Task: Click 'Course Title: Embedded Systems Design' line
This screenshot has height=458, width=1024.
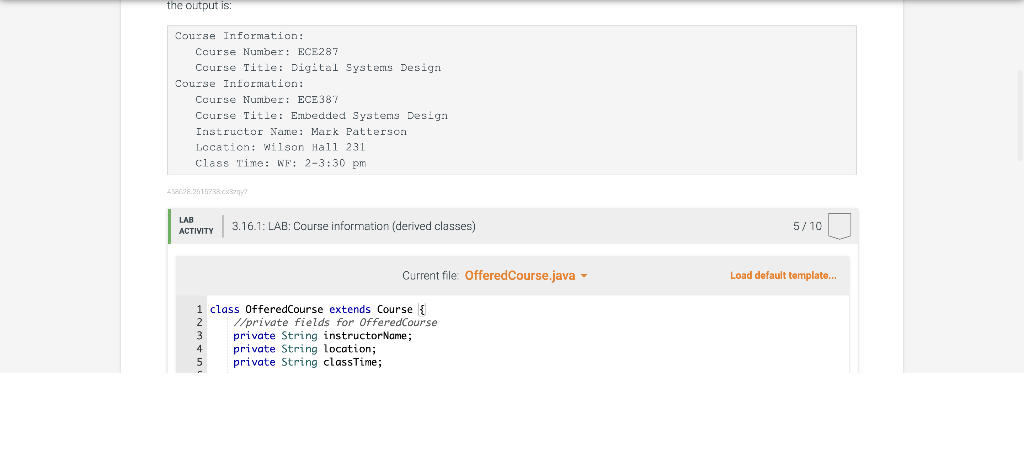Action: click(x=321, y=116)
